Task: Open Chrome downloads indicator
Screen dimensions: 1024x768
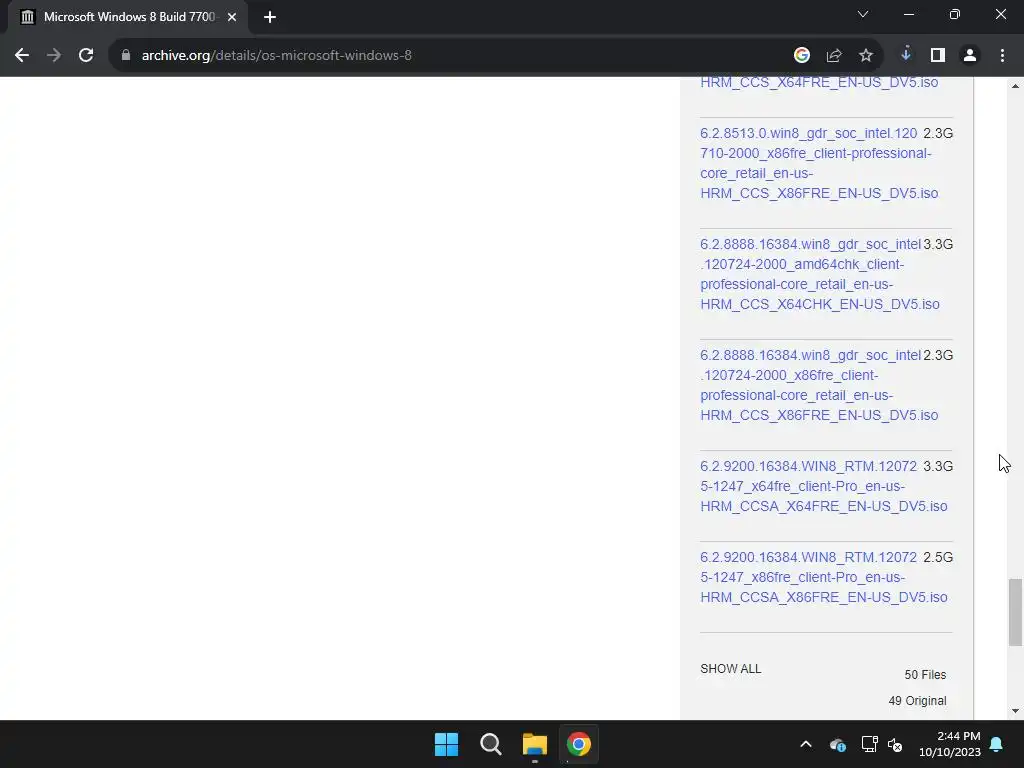Action: (x=906, y=55)
